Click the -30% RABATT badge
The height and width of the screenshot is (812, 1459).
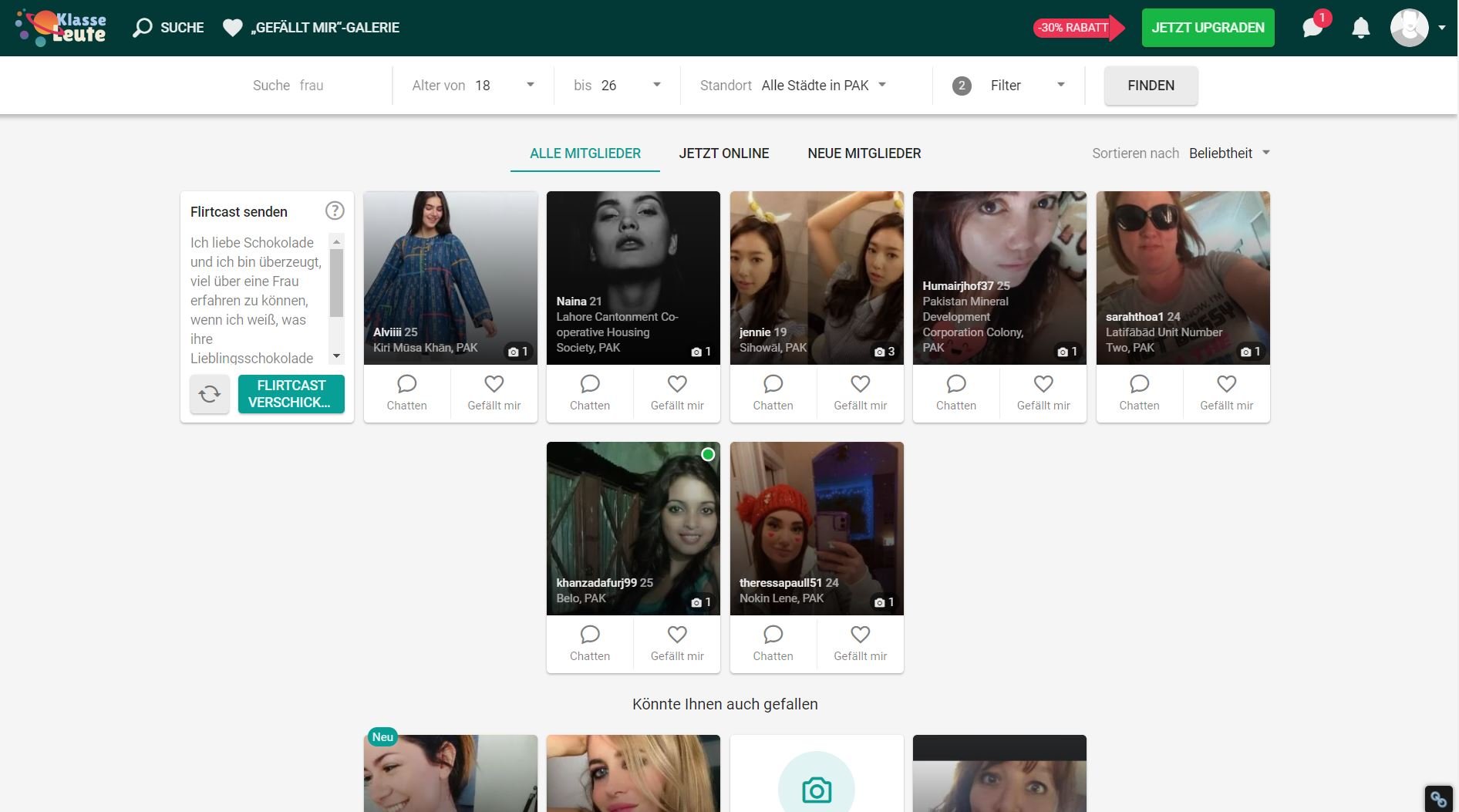point(1078,28)
